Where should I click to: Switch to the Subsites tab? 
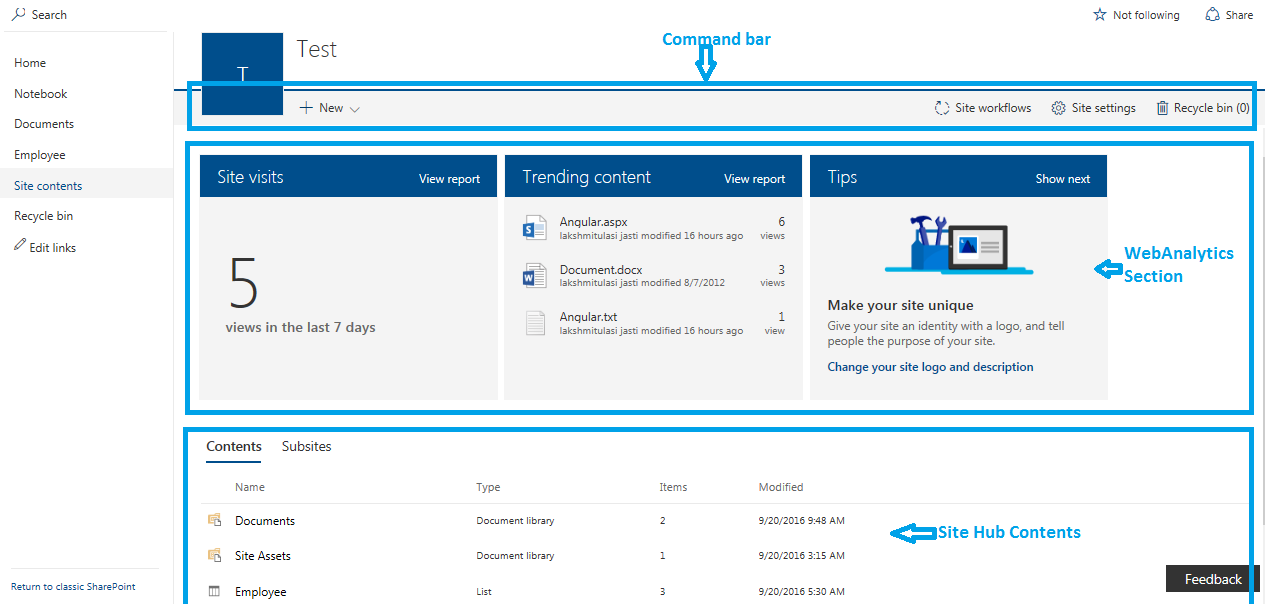tap(306, 446)
